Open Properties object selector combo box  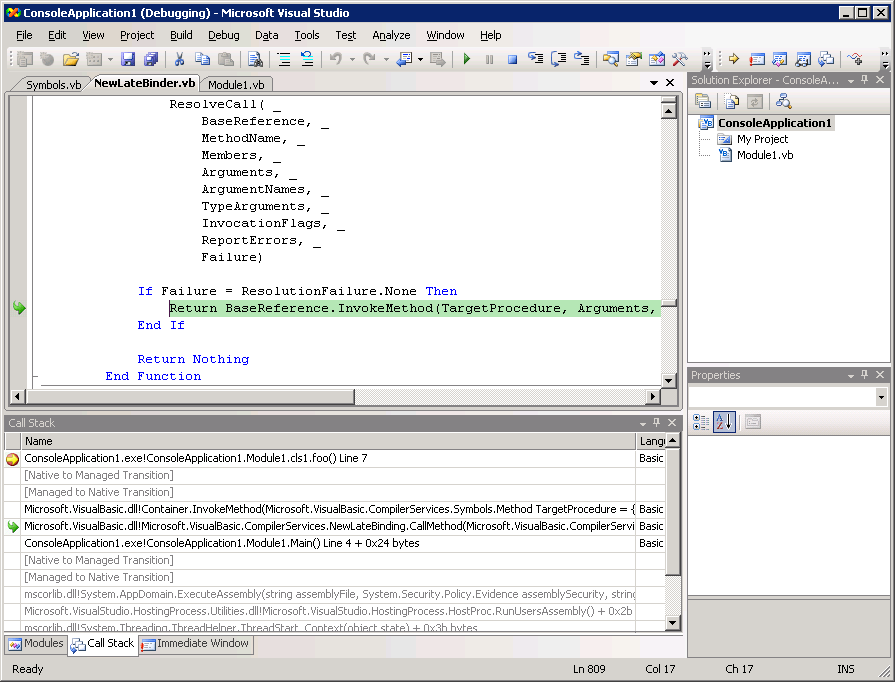pos(788,397)
